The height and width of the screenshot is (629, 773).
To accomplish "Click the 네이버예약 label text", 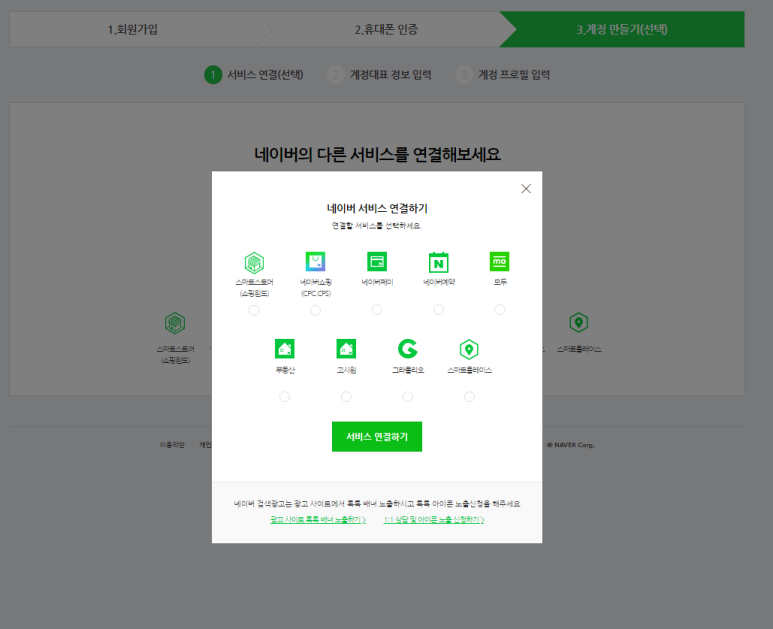I will pos(439,282).
